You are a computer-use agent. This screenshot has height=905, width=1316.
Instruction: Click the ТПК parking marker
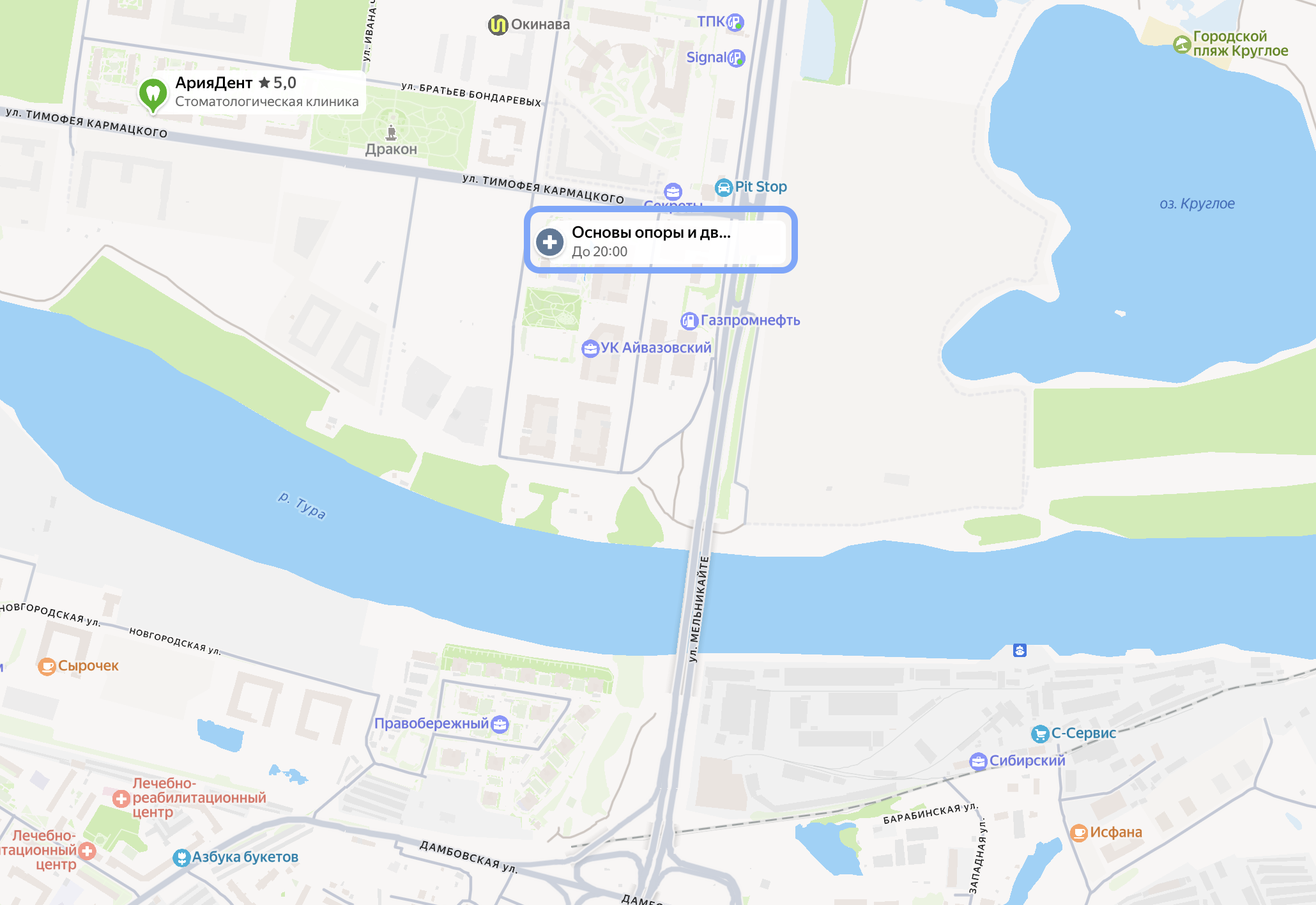coord(736,22)
